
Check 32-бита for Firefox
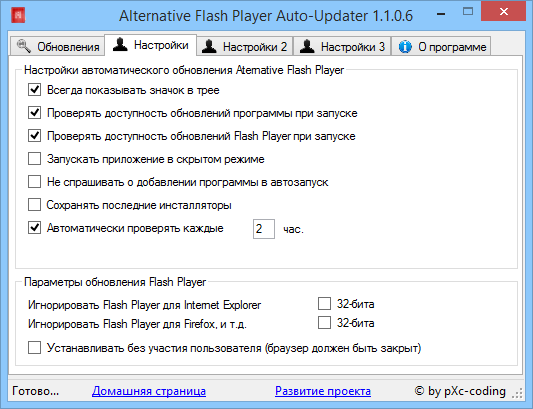click(324, 323)
